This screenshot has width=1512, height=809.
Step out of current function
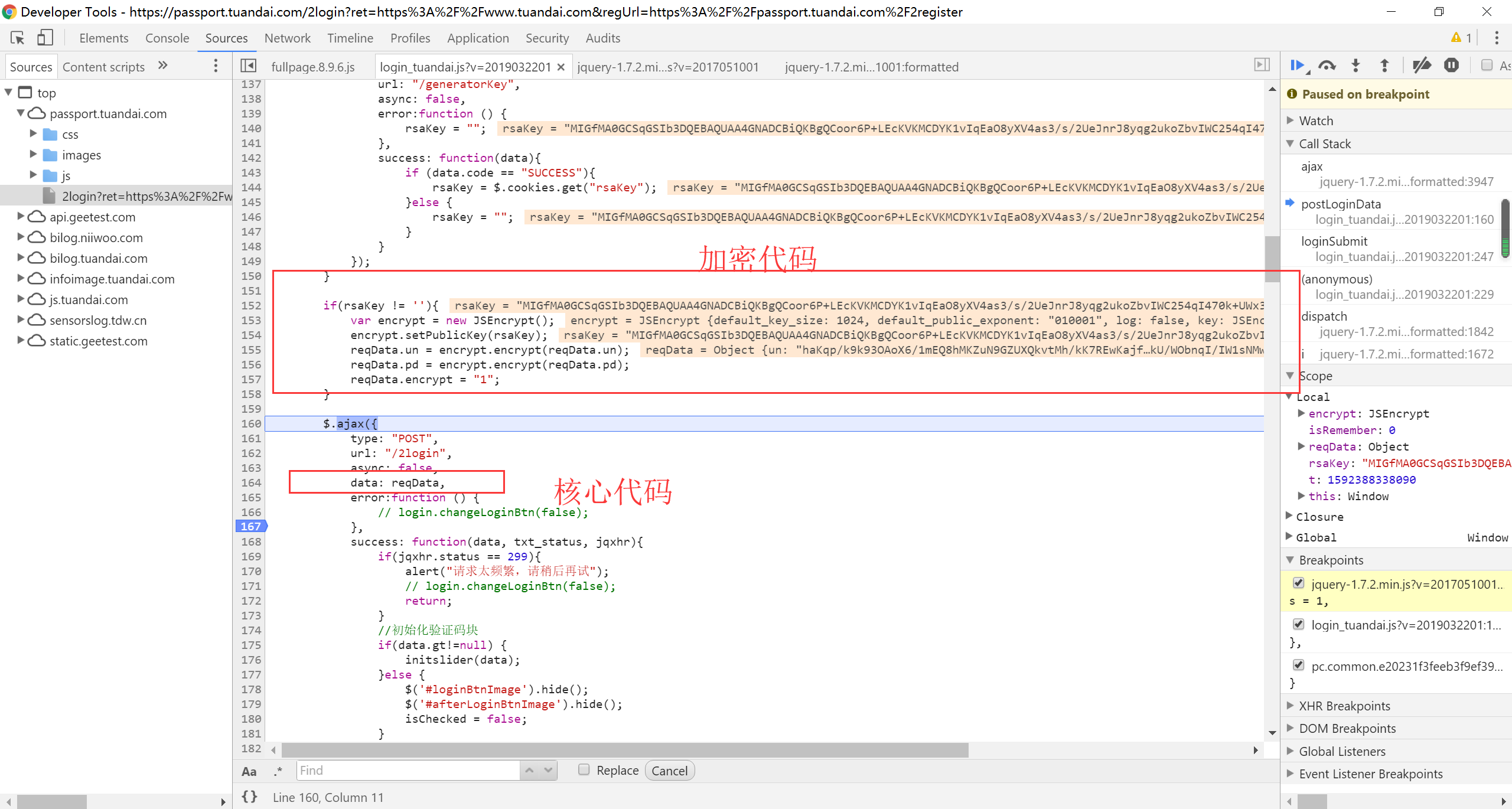tap(1384, 66)
